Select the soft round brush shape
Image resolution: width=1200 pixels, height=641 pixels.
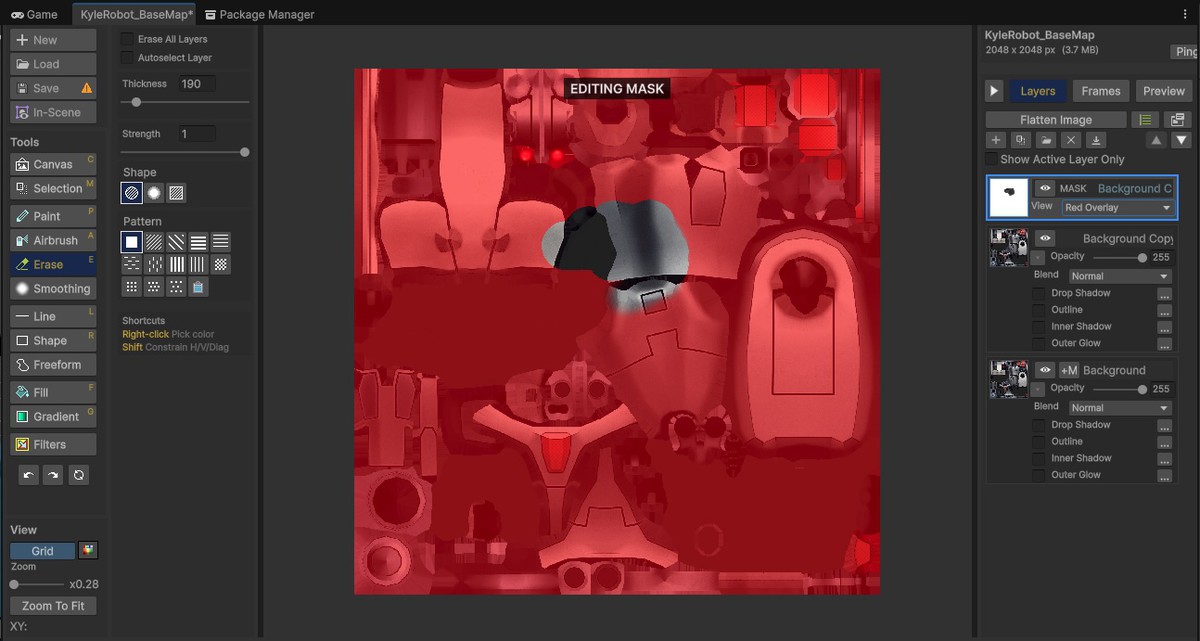[155, 192]
